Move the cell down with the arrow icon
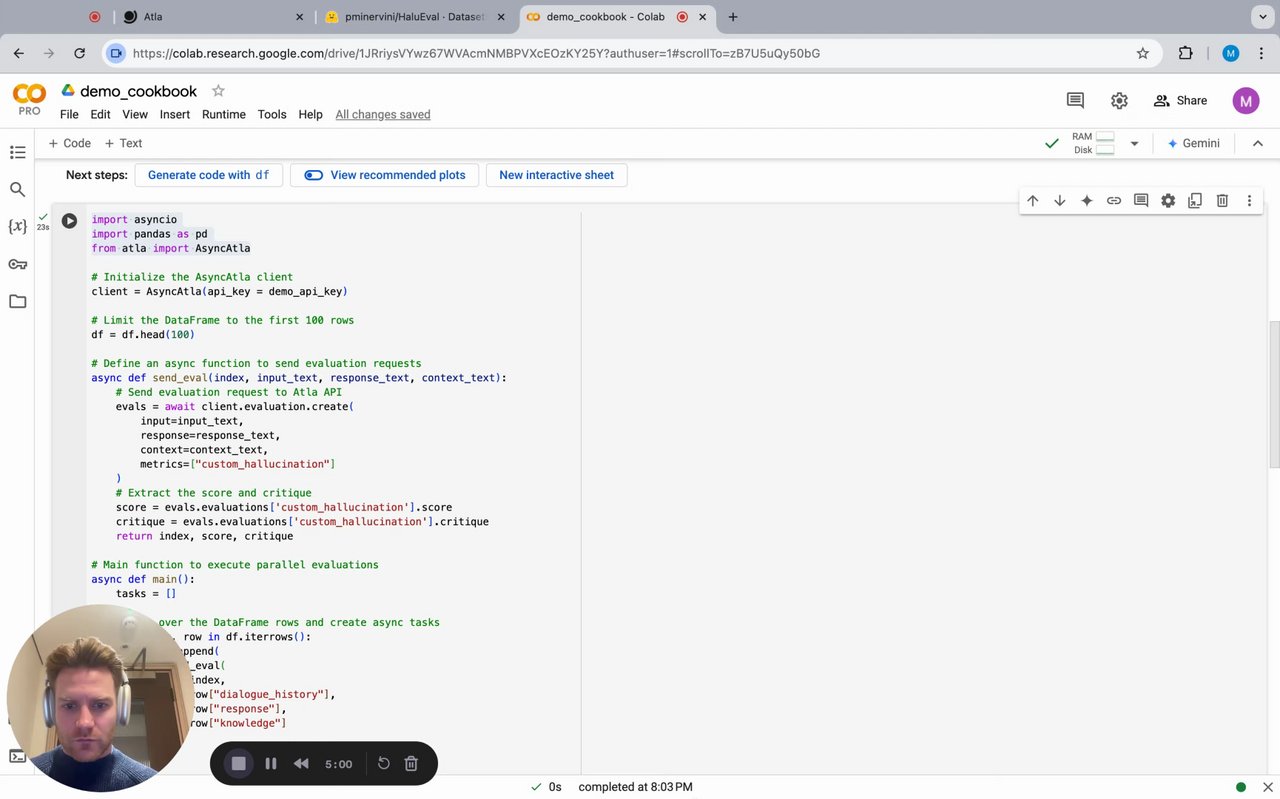This screenshot has height=799, width=1280. coord(1060,201)
